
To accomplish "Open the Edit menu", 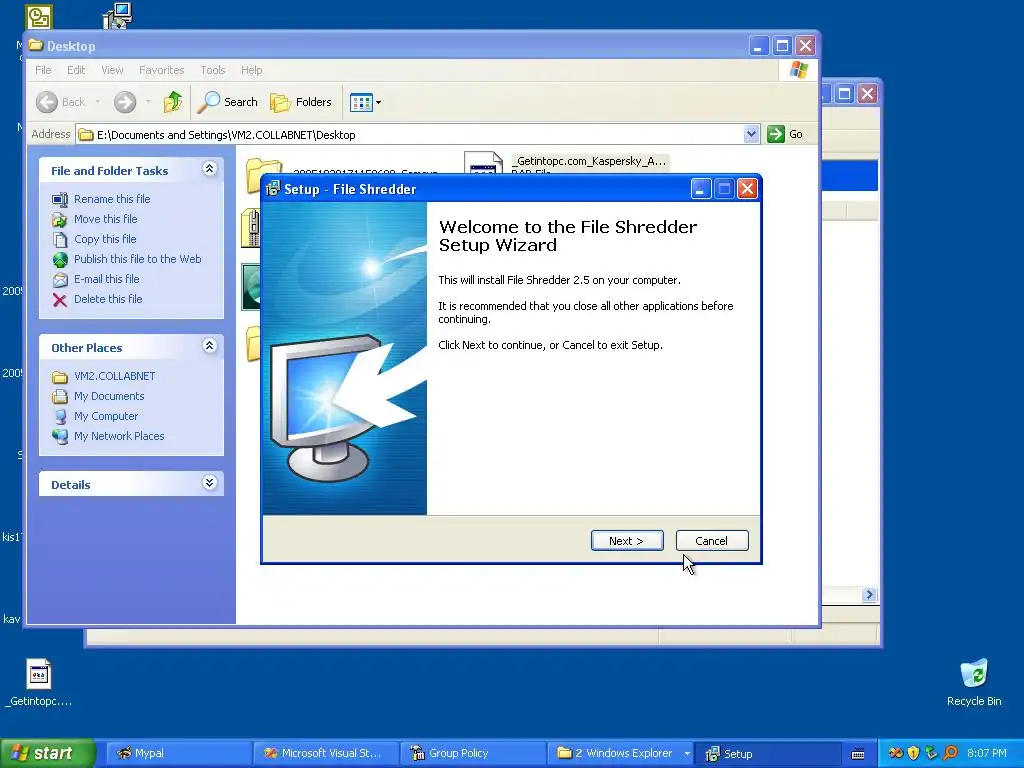I will point(76,70).
